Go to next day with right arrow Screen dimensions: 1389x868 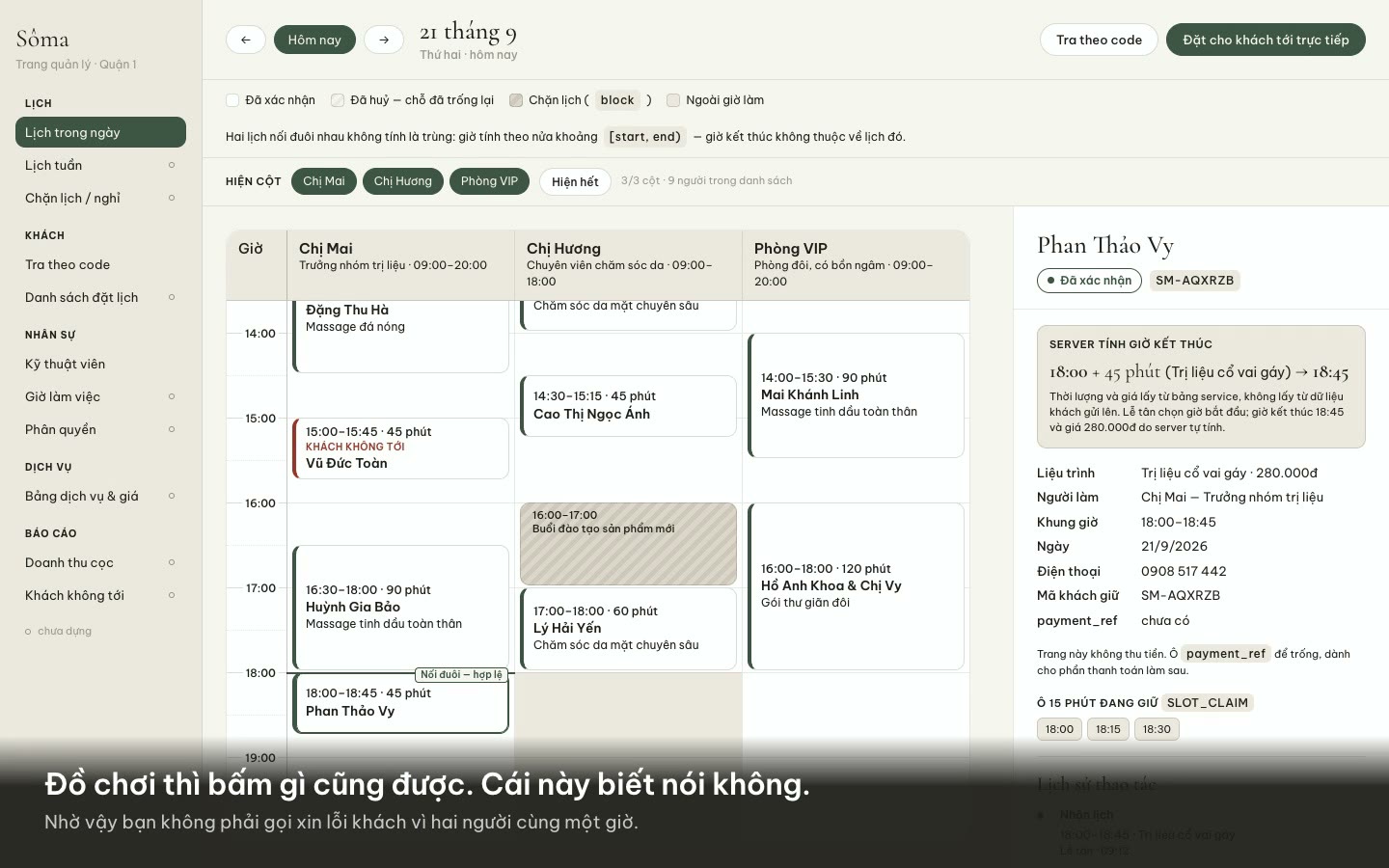pyautogui.click(x=384, y=40)
